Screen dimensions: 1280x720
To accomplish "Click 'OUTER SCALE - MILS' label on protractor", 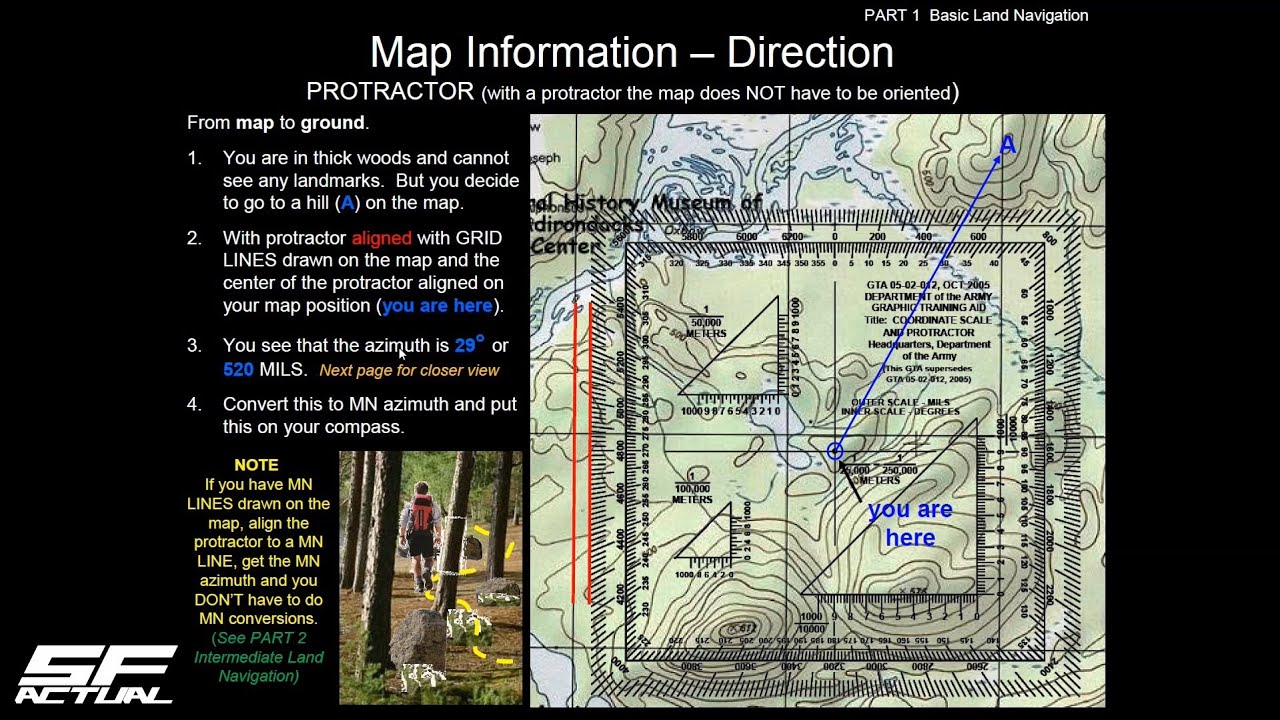I will (900, 402).
